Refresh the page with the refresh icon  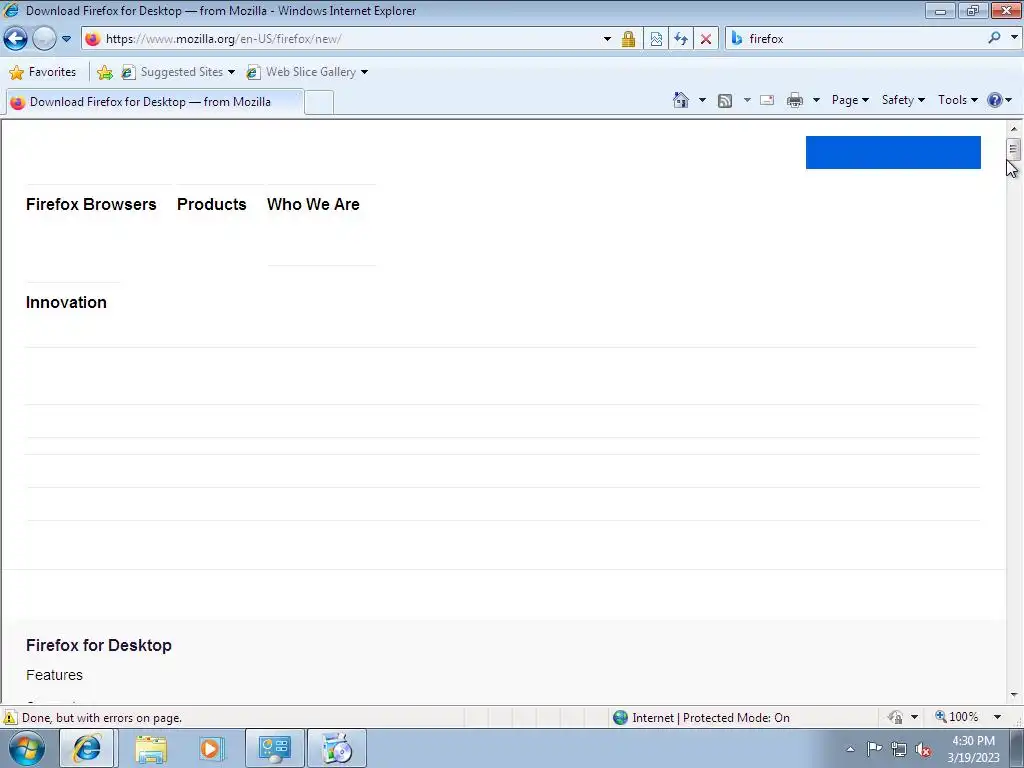click(x=681, y=39)
